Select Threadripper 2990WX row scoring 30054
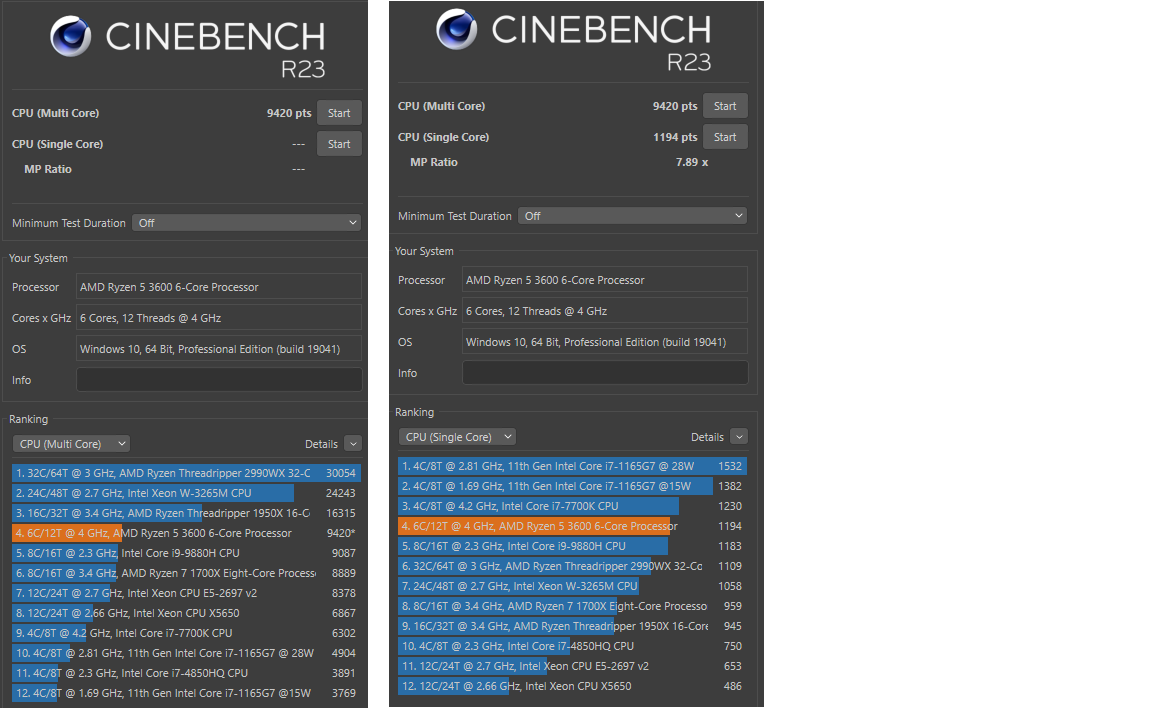Screen dimensions: 1152x708 [186, 473]
